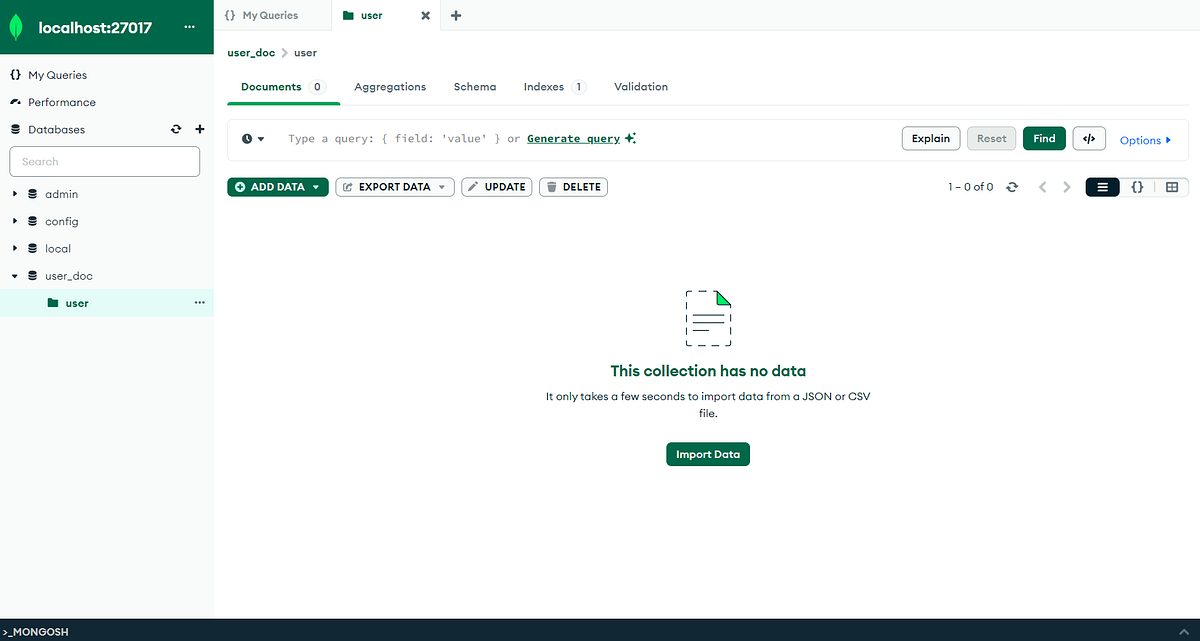Collapse the user_doc database tree
Viewport: 1200px width, 641px height.
pyautogui.click(x=14, y=275)
